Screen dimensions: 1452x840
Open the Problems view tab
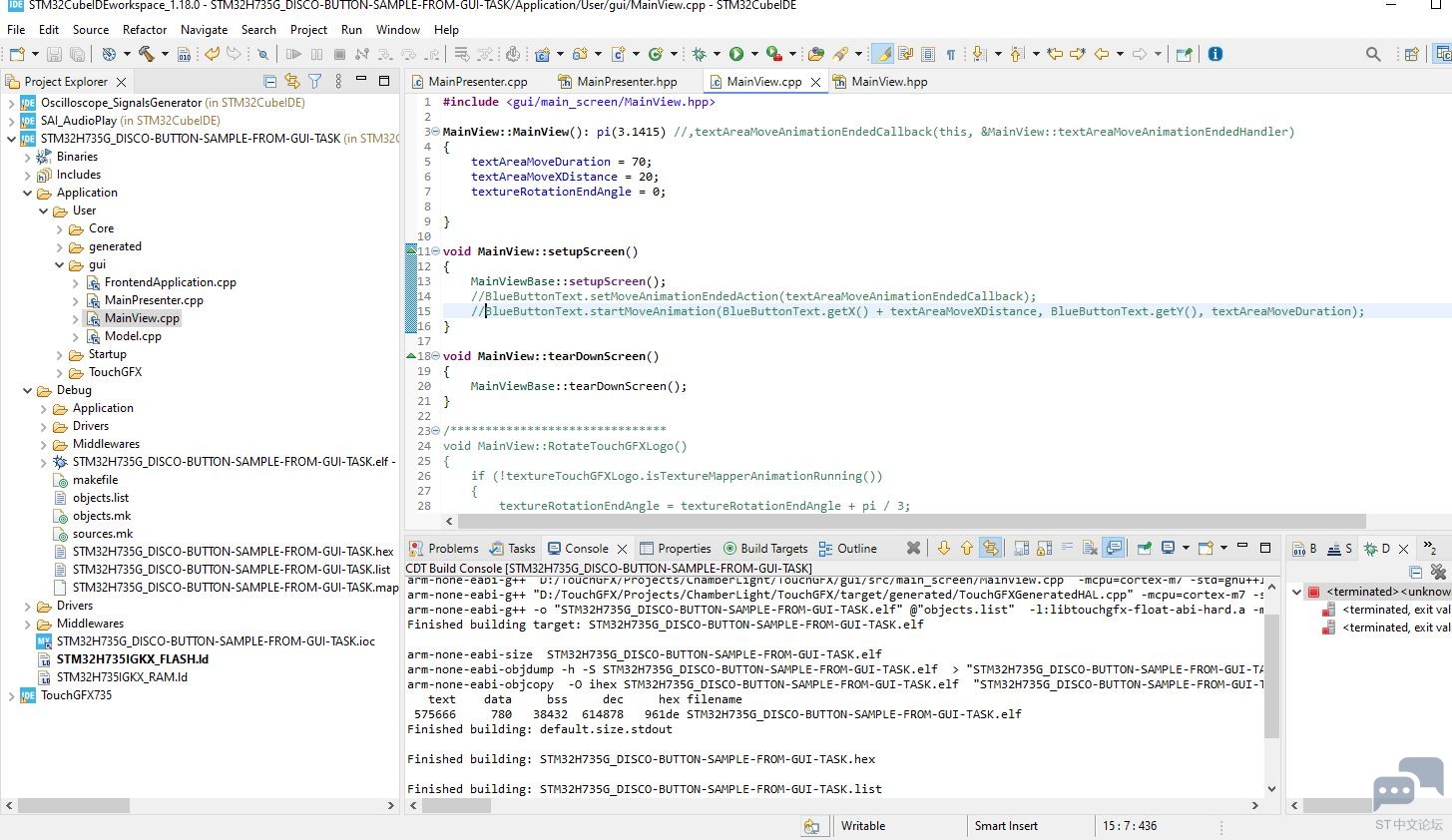[453, 549]
